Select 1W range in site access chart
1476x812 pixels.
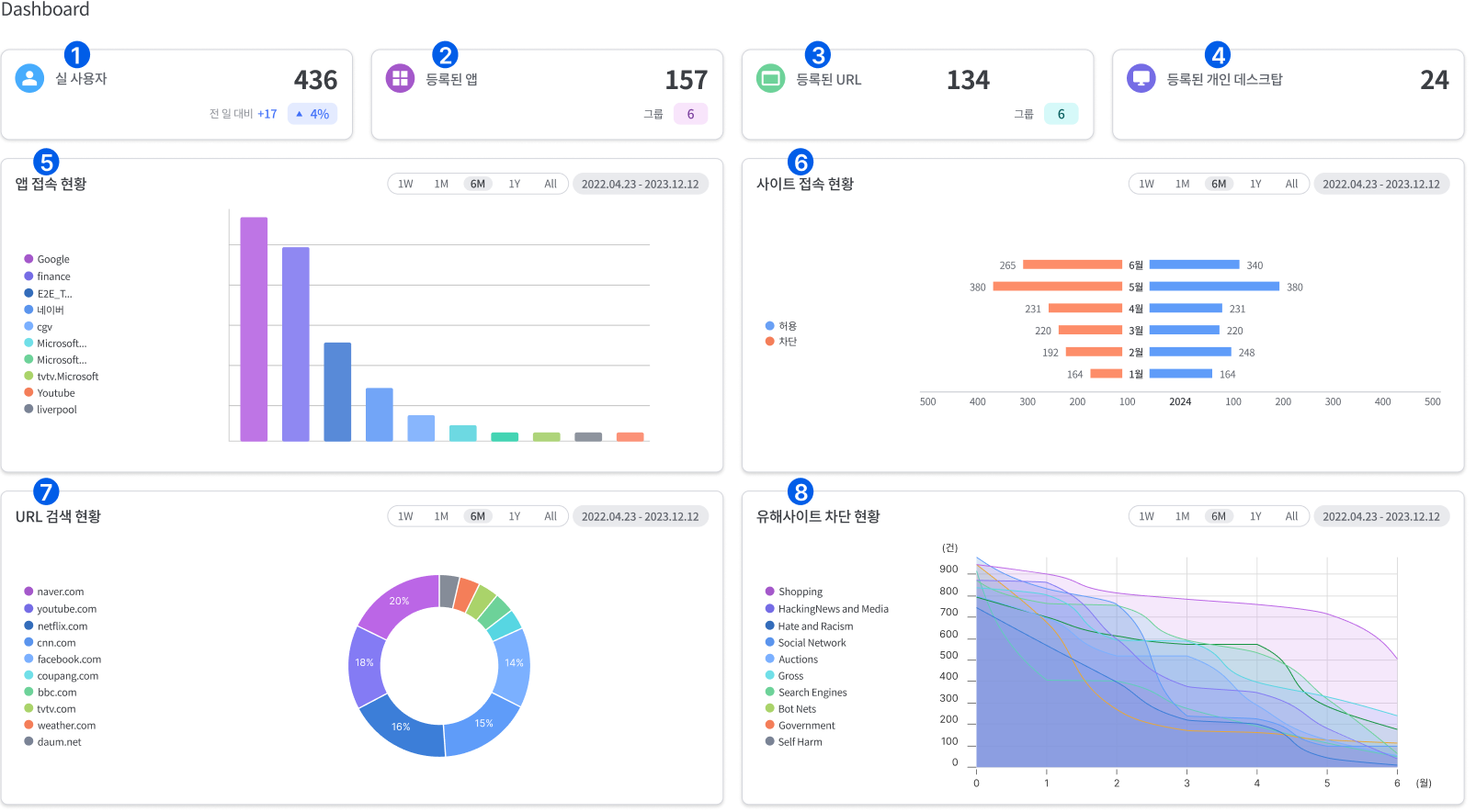coord(1146,184)
